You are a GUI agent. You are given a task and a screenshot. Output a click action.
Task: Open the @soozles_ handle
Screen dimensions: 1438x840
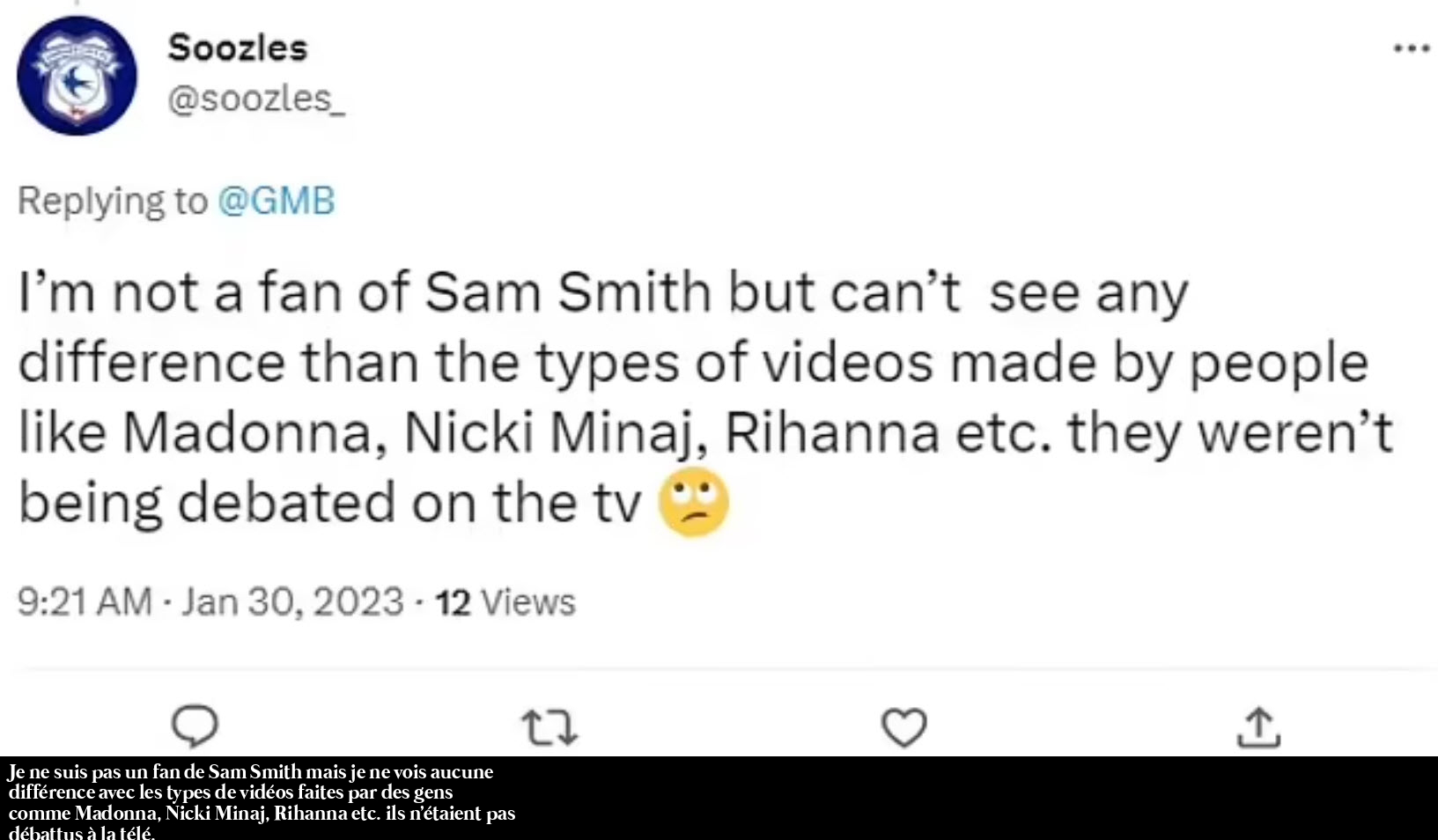point(255,99)
